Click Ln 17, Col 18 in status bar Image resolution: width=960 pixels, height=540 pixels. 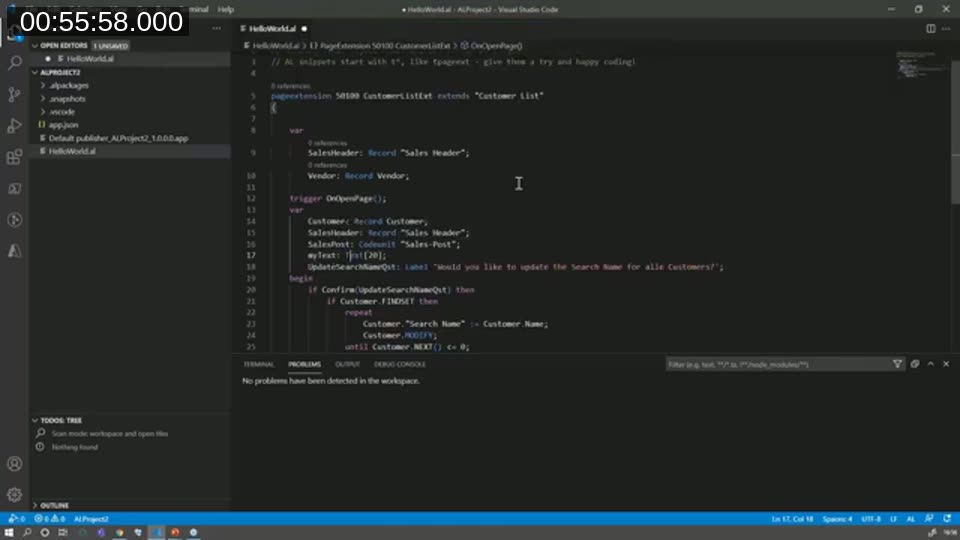point(792,519)
